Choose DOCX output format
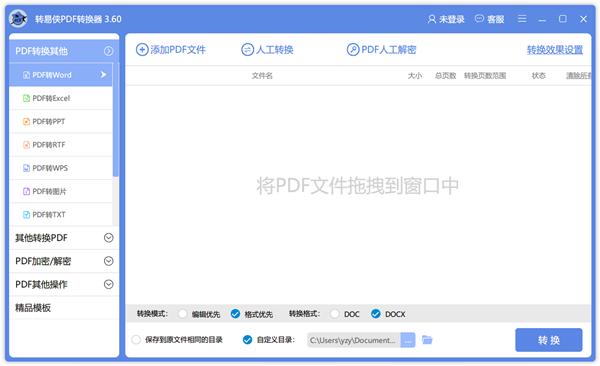The height and width of the screenshot is (366, 600). (376, 314)
